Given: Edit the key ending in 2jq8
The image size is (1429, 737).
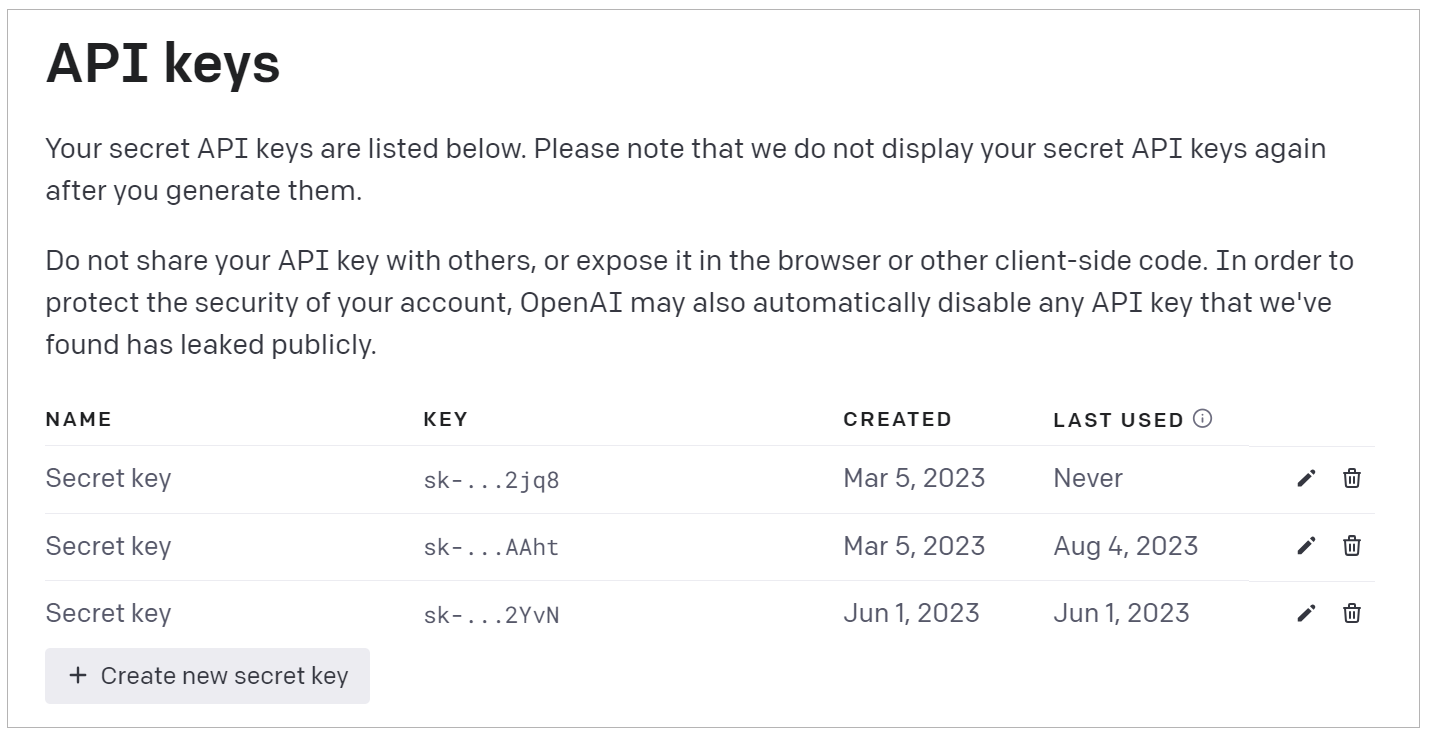Looking at the screenshot, I should coord(1305,478).
